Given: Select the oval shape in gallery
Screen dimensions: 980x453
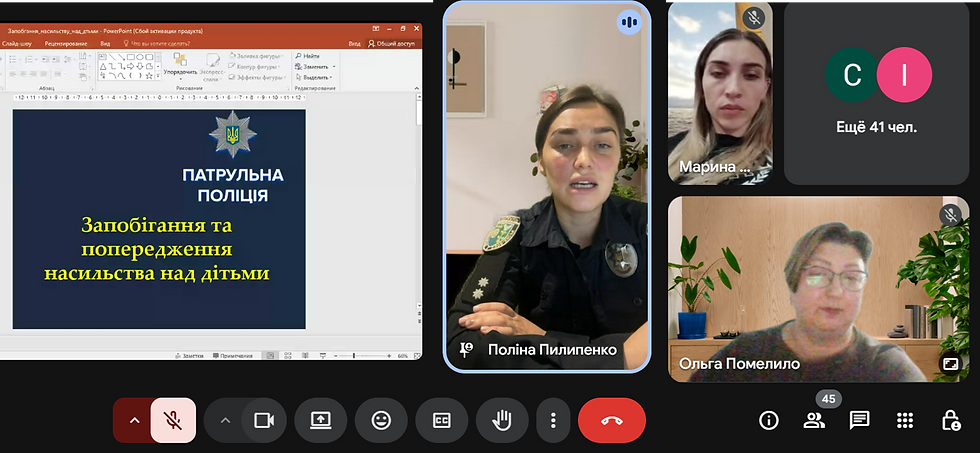Looking at the screenshot, I should (139, 57).
